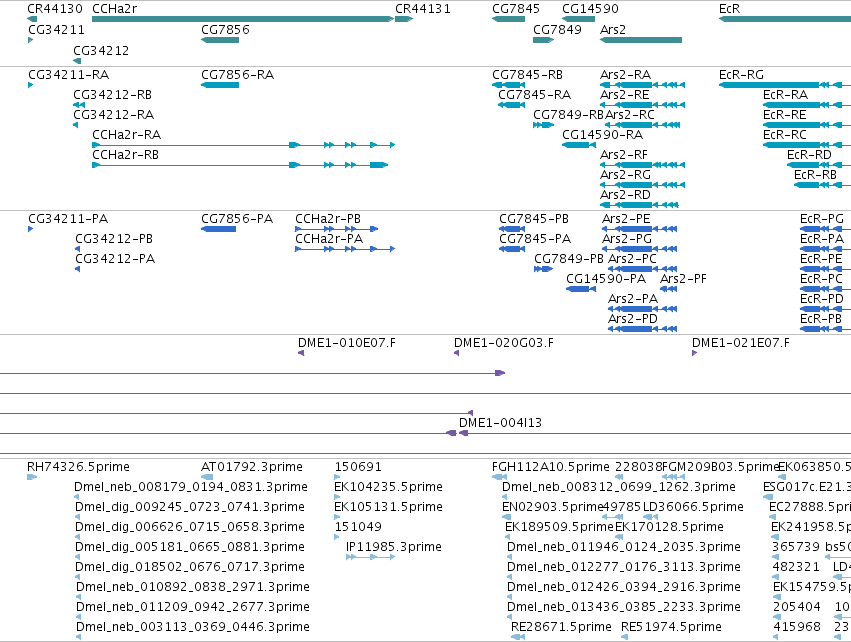The width and height of the screenshot is (851, 642).
Task: Select the EK170128.5prime label
Action: (669, 527)
